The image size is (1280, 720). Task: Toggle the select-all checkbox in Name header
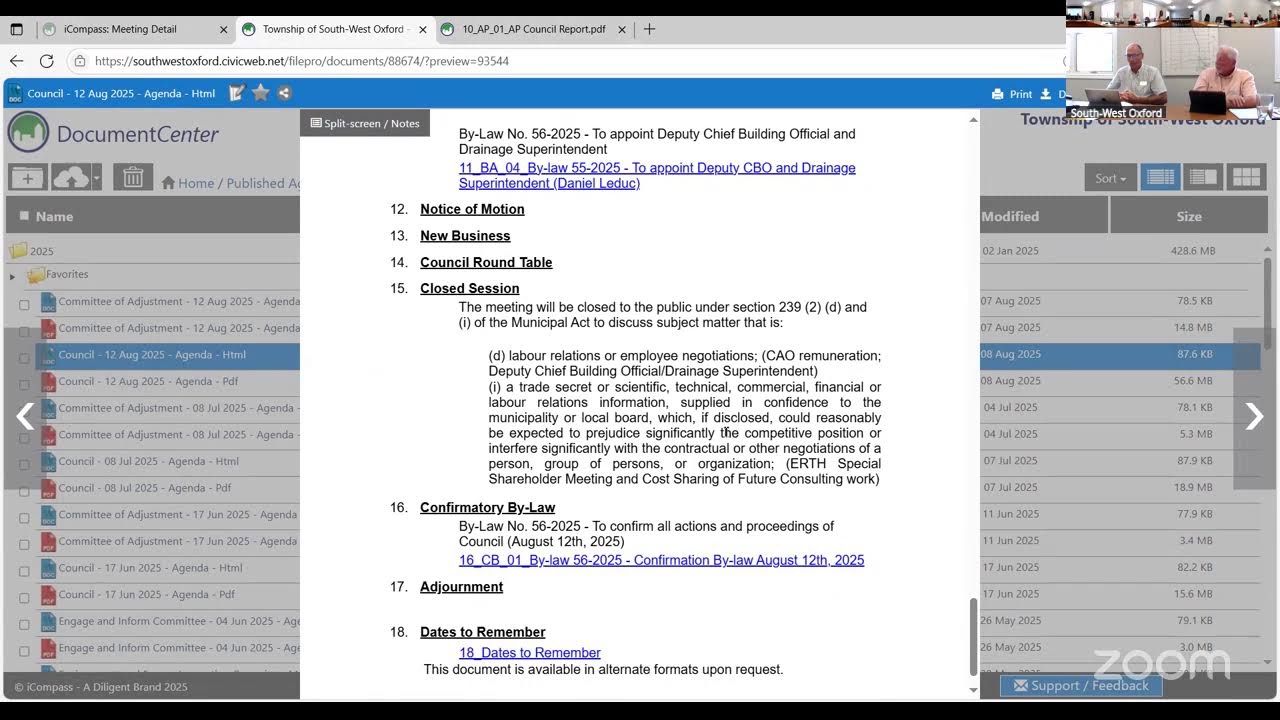tap(24, 216)
